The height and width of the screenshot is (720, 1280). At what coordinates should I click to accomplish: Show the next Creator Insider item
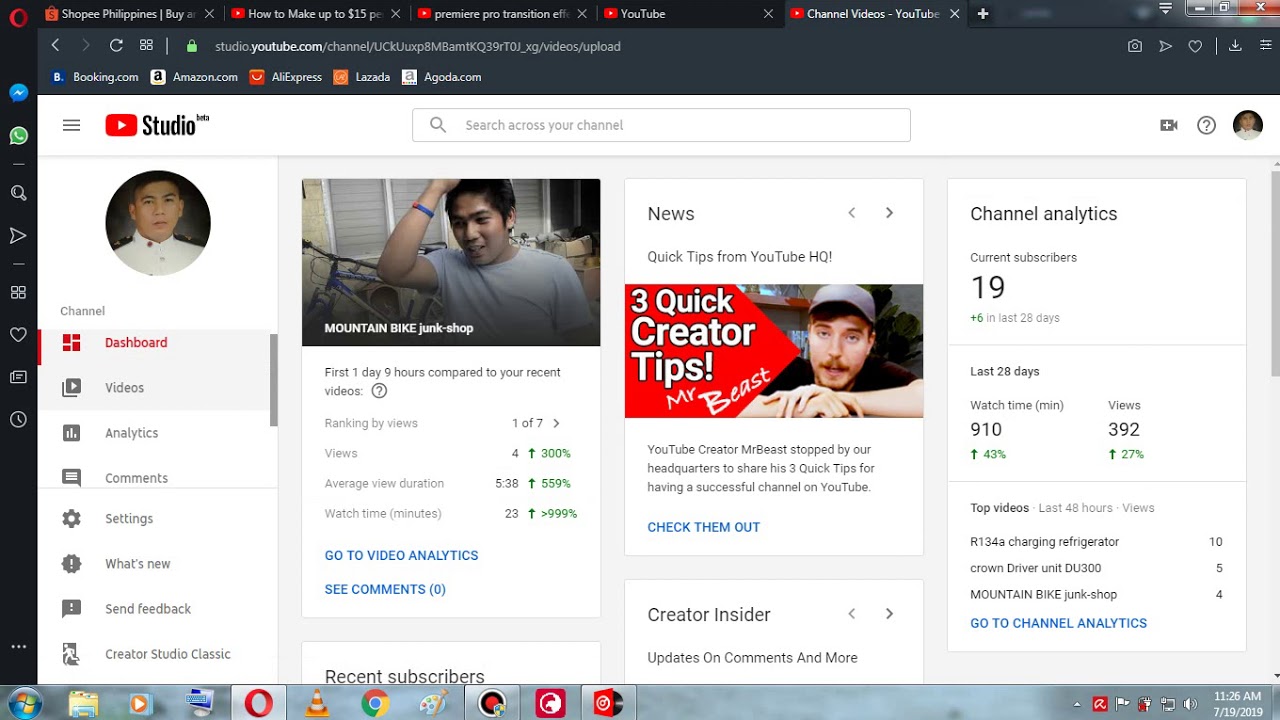[889, 614]
